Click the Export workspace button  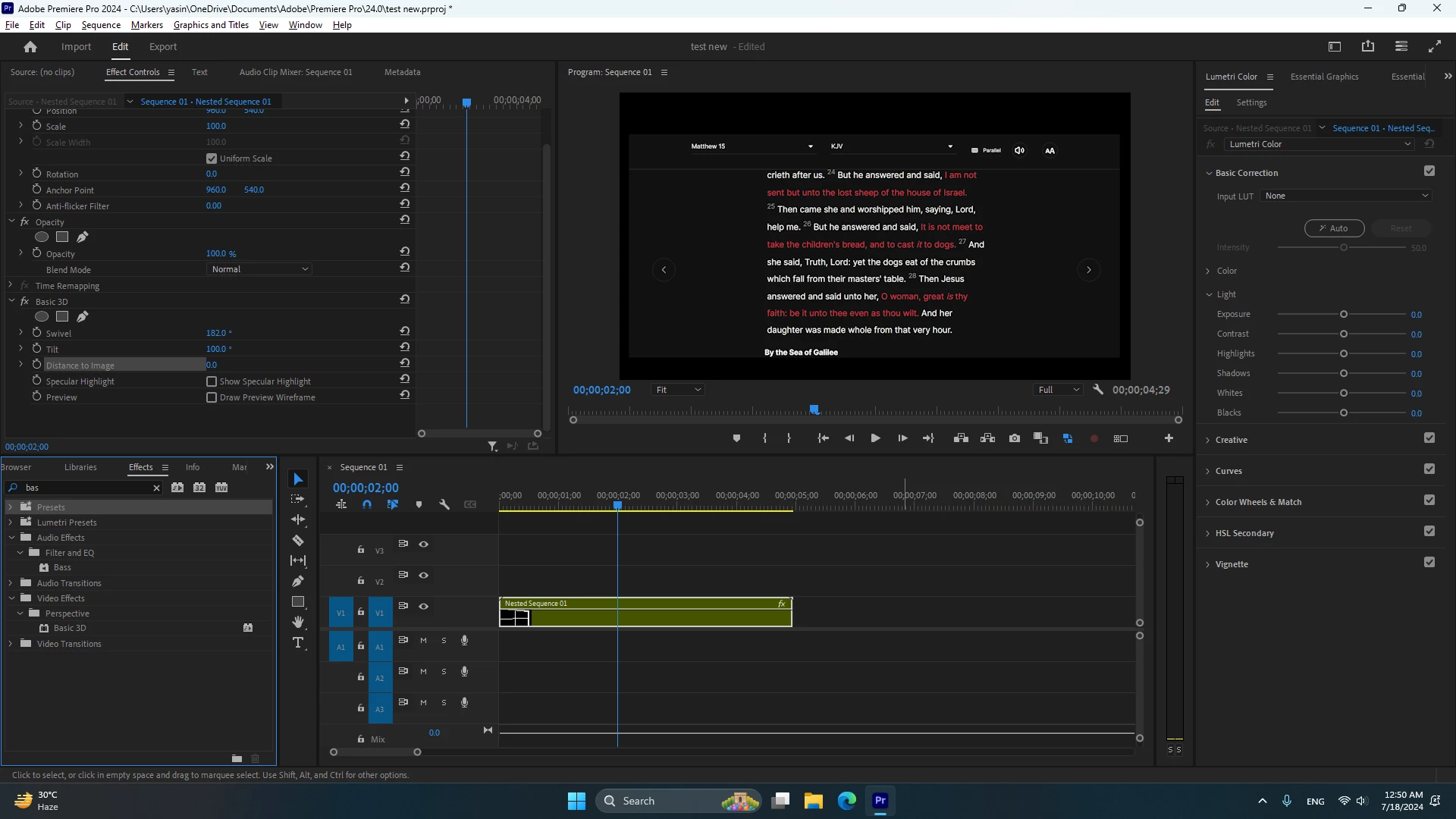tap(162, 46)
